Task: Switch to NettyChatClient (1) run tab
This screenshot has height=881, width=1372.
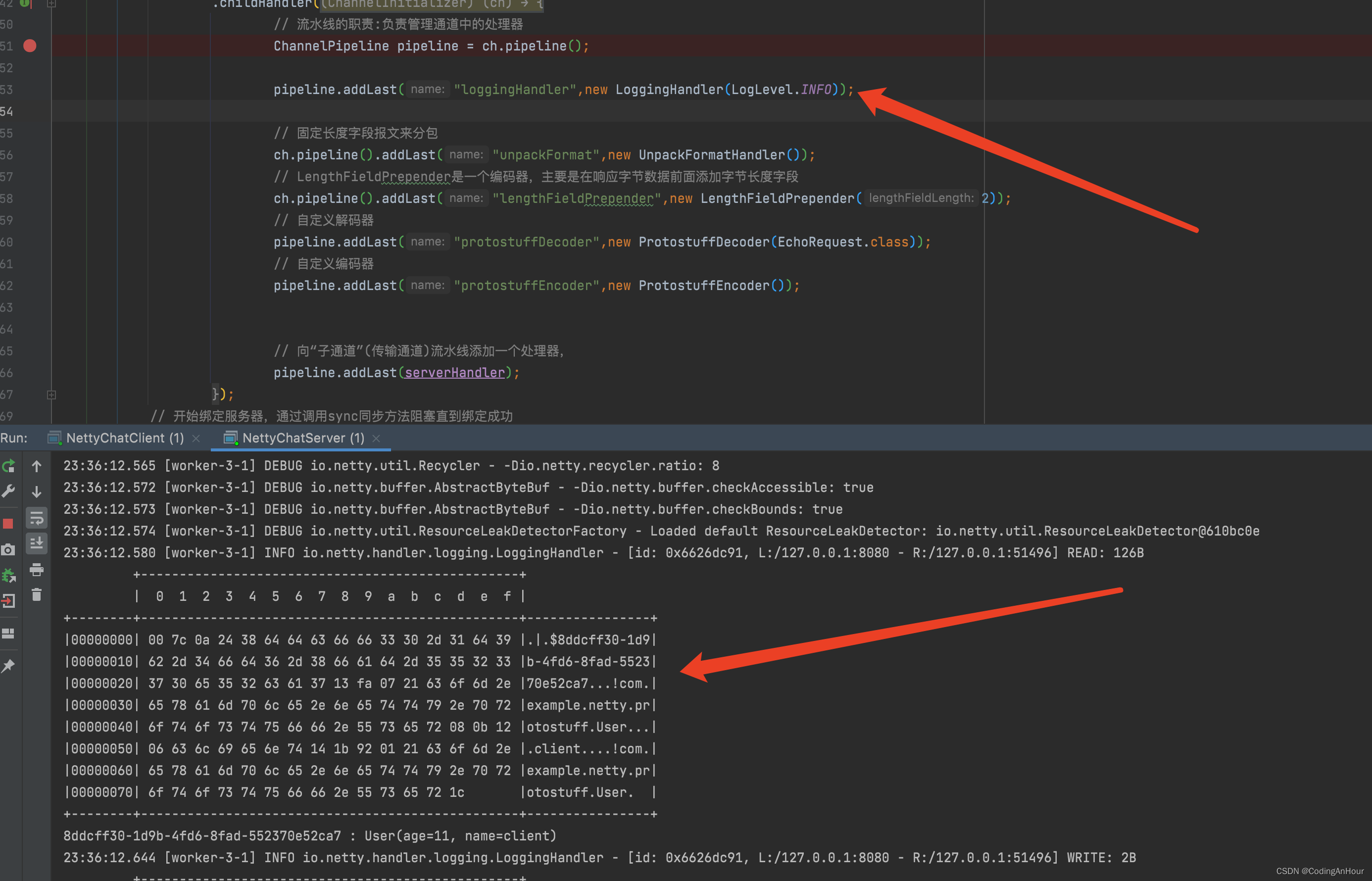Action: pyautogui.click(x=124, y=438)
